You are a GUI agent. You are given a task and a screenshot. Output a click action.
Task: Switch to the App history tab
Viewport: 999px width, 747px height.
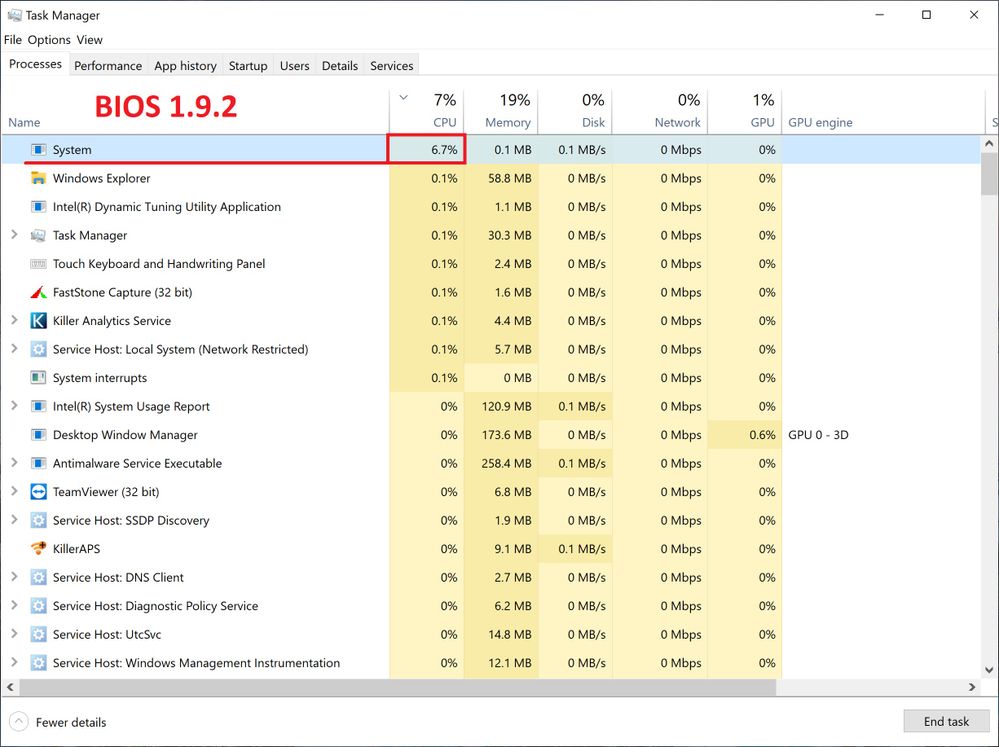click(185, 66)
